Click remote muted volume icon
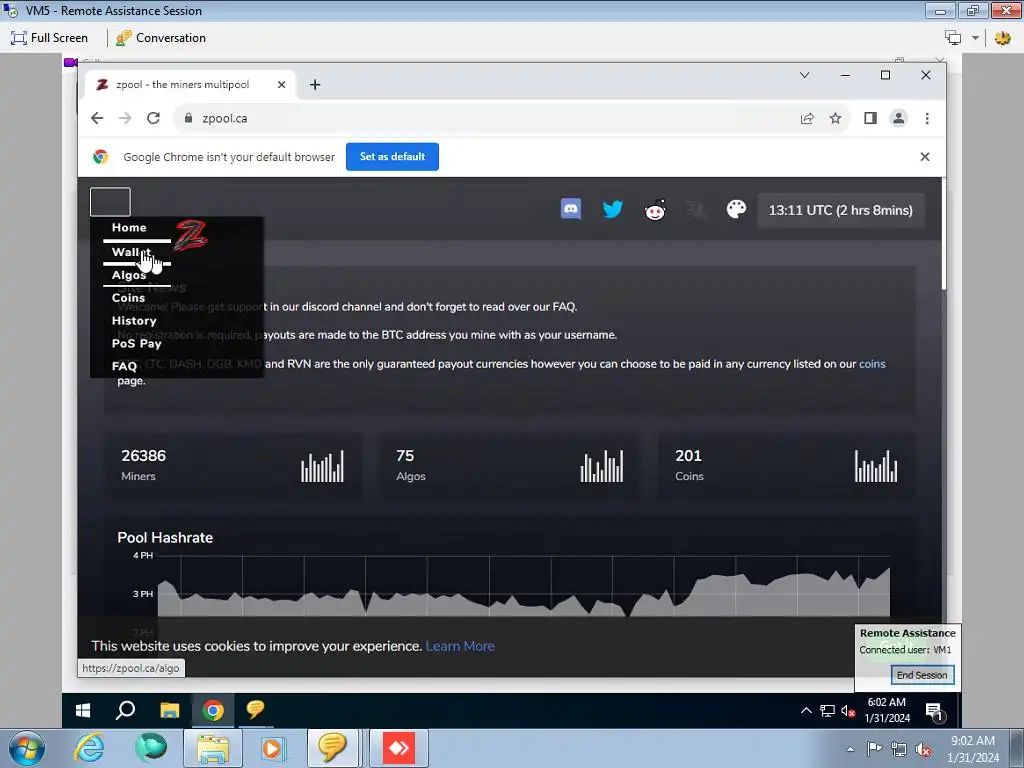Viewport: 1024px width, 768px height. [x=848, y=711]
